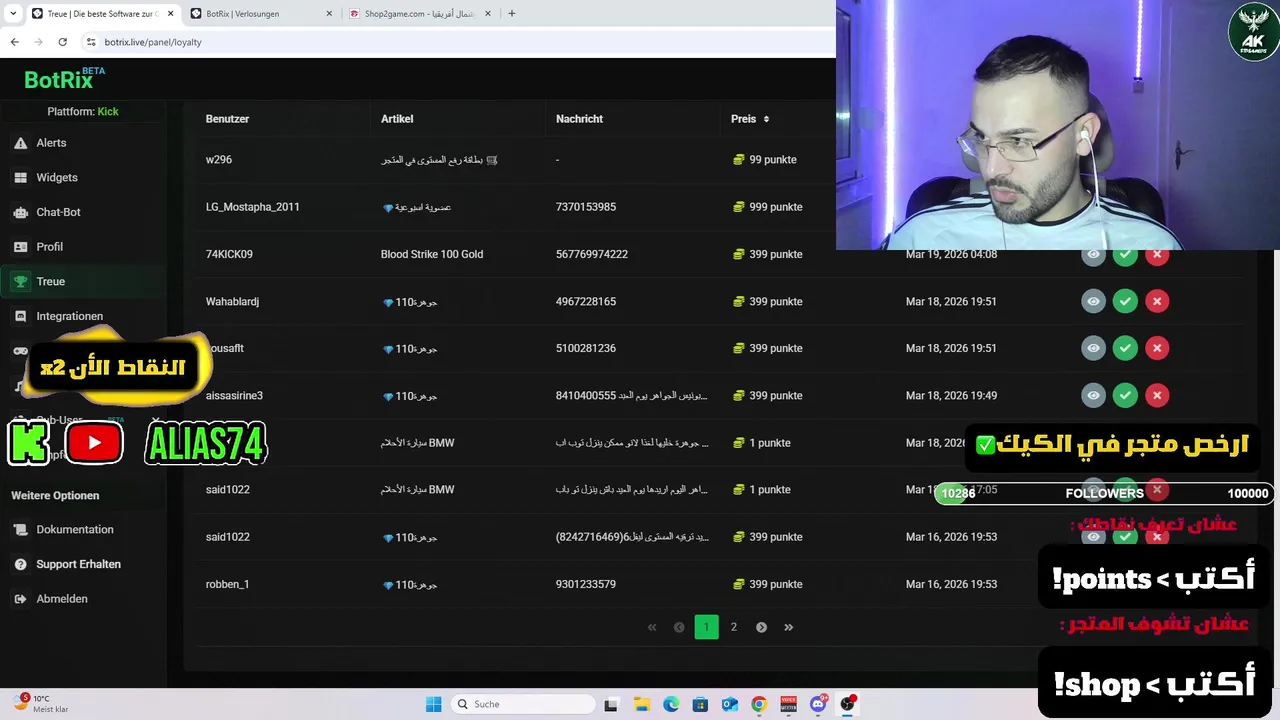Click message 7370153985

tap(585, 207)
